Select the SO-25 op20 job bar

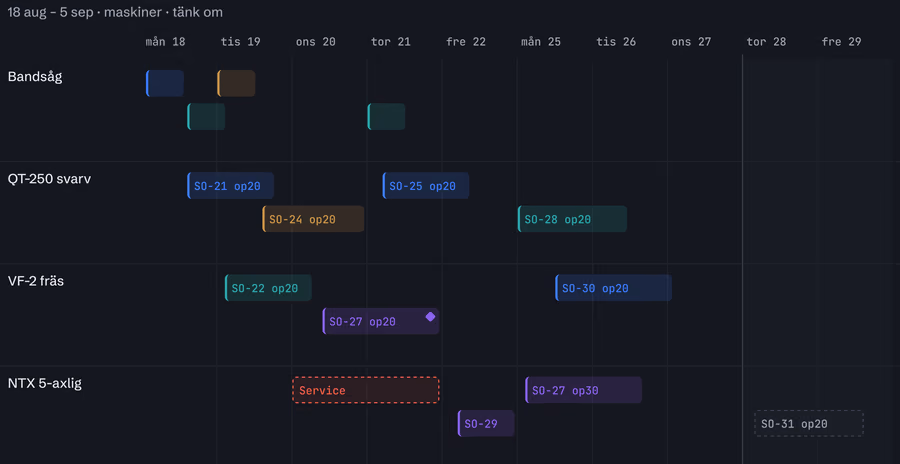click(425, 185)
